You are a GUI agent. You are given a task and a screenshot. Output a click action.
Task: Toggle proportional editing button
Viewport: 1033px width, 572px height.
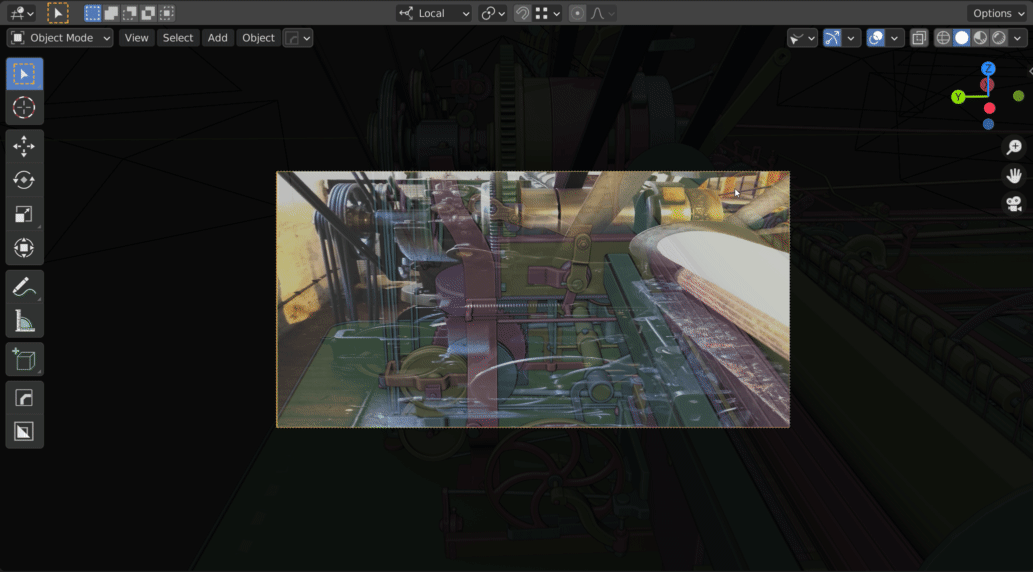click(x=577, y=13)
